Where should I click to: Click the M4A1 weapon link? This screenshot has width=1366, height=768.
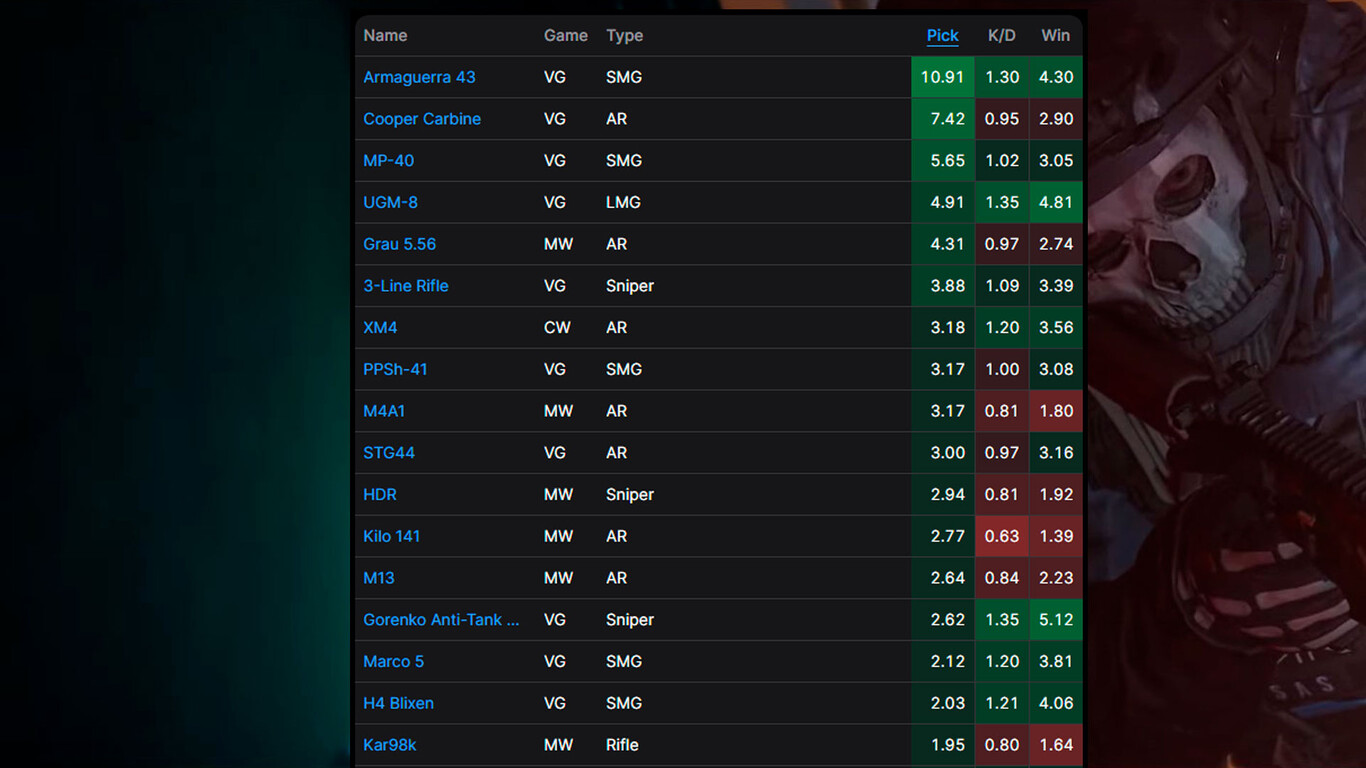(384, 411)
